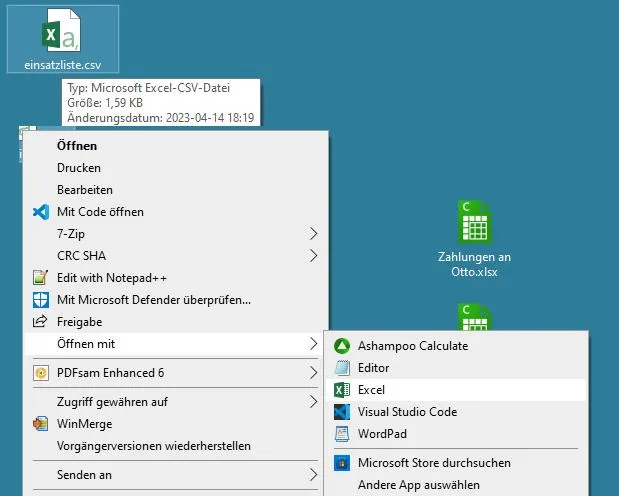Open with WordPad
This screenshot has width=619, height=496.
tap(456, 434)
